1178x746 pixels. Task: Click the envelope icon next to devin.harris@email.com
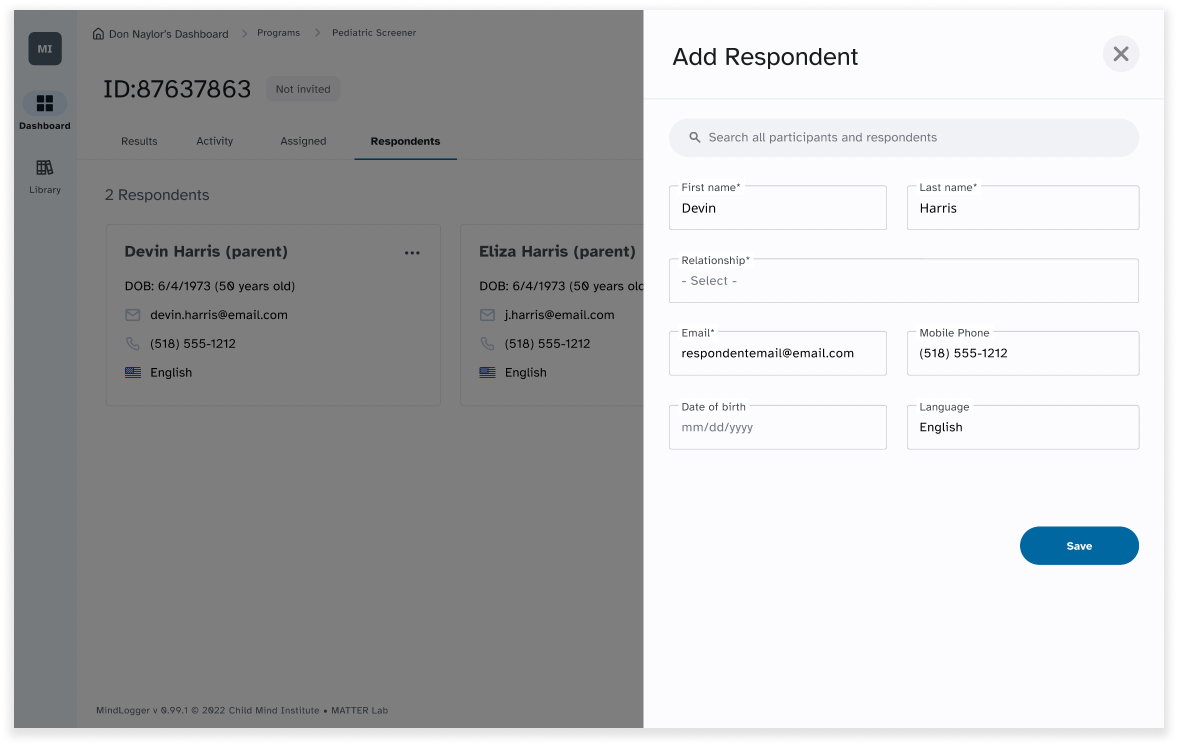(133, 316)
